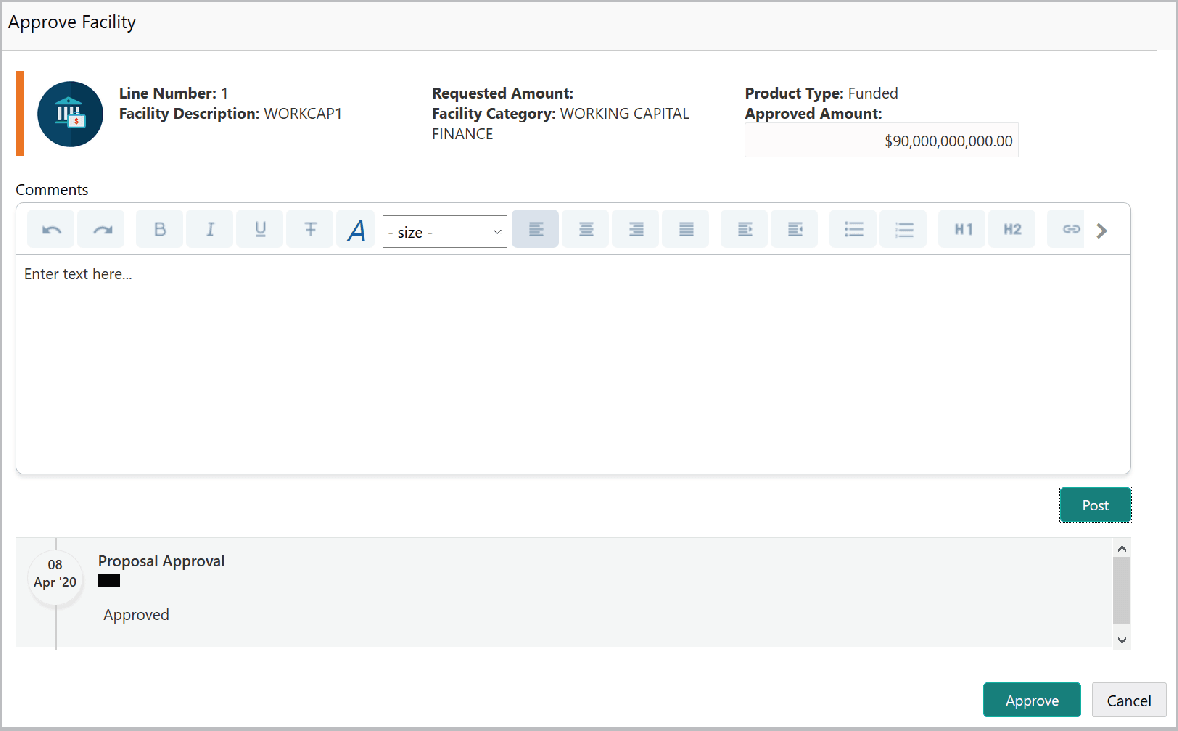
Task: Cancel the Approve Facility dialog
Action: tap(1128, 700)
